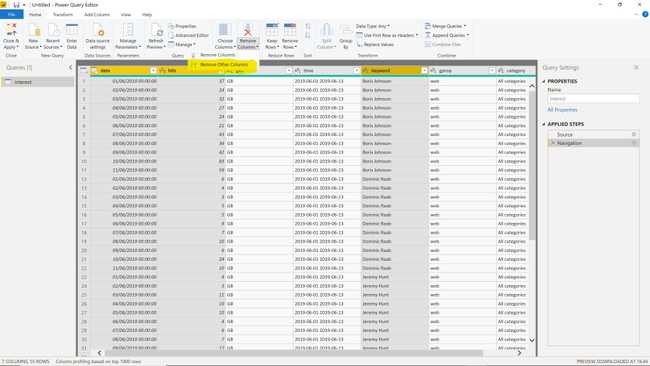Select the Navigation applied step

click(x=592, y=143)
